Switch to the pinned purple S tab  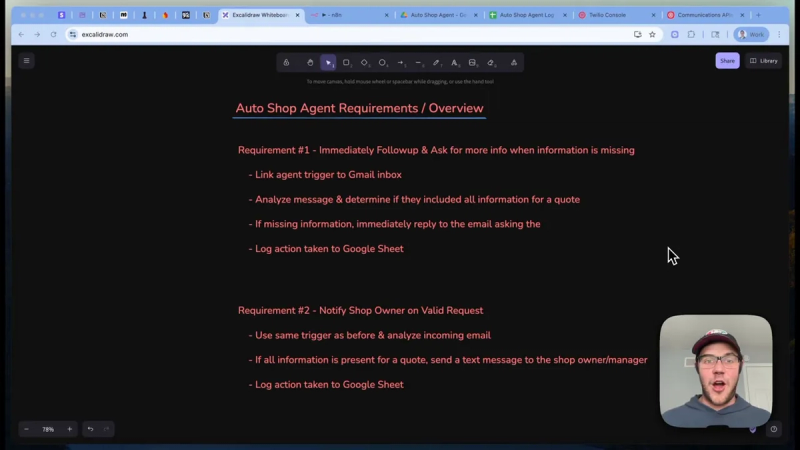click(61, 15)
